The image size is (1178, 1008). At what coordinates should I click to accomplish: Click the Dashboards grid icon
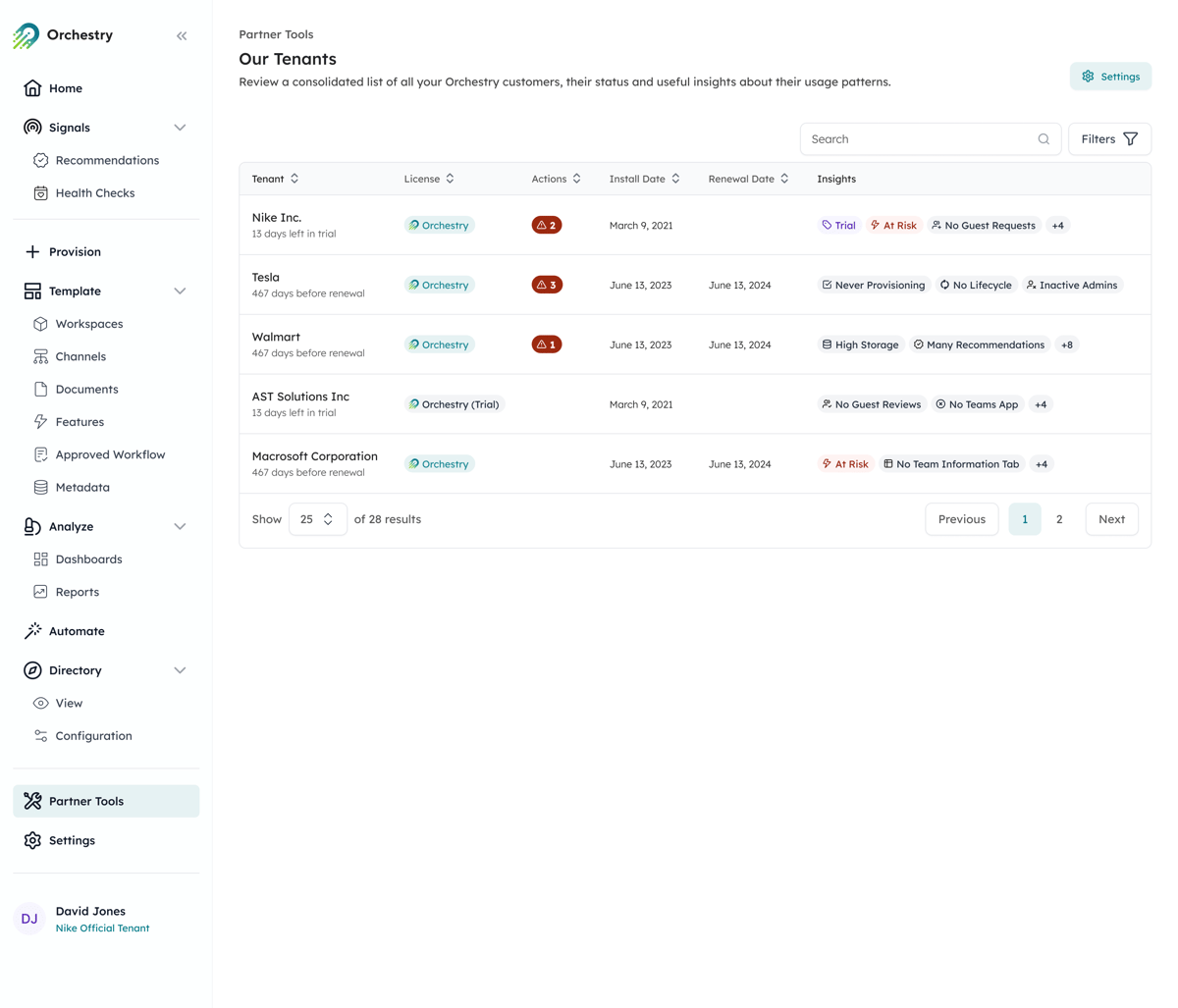40,559
